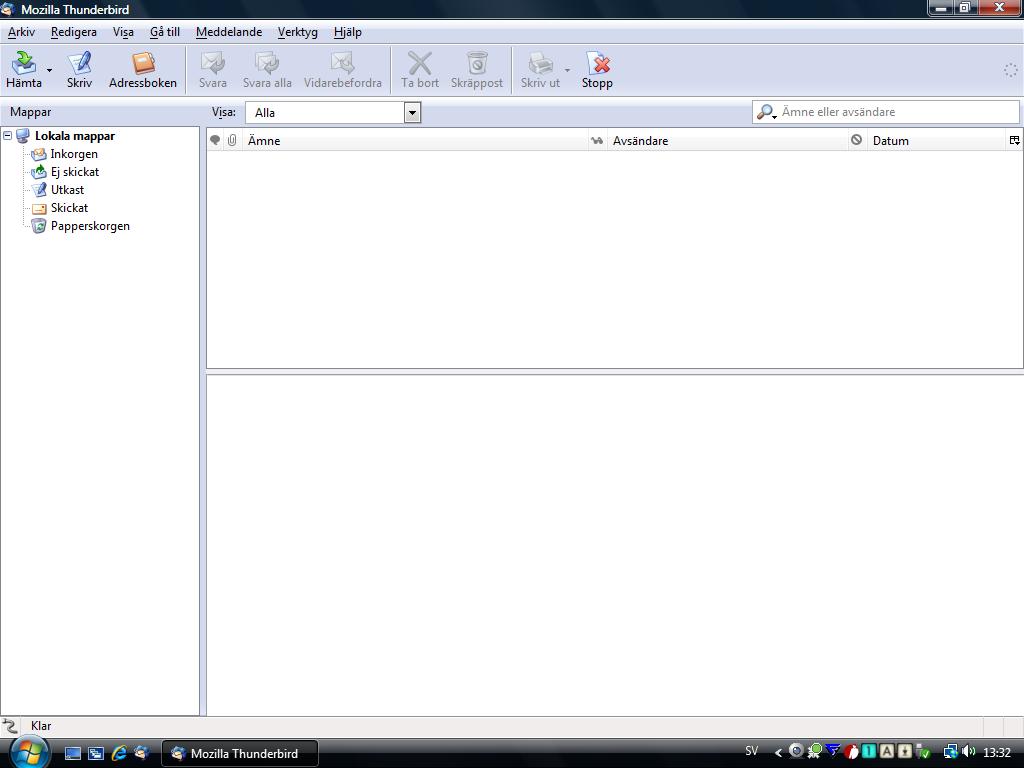The width and height of the screenshot is (1024, 768).
Task: Click the Svara reply button
Action: click(213, 70)
